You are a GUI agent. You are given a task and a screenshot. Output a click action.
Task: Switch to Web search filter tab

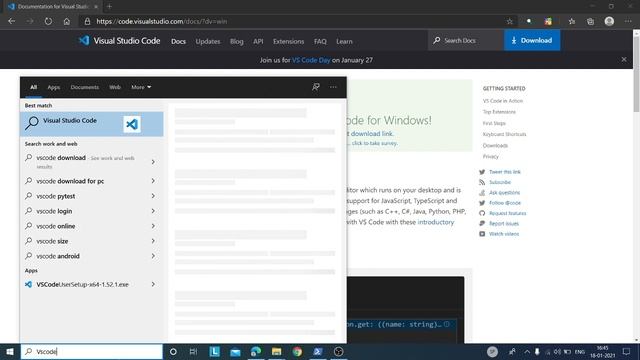115,87
